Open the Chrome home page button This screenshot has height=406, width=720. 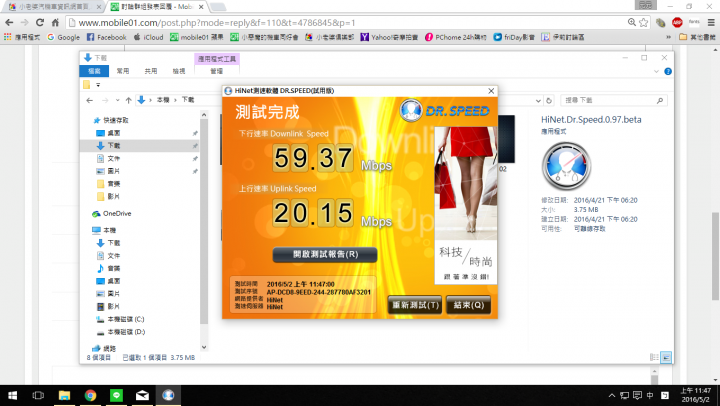[55, 23]
